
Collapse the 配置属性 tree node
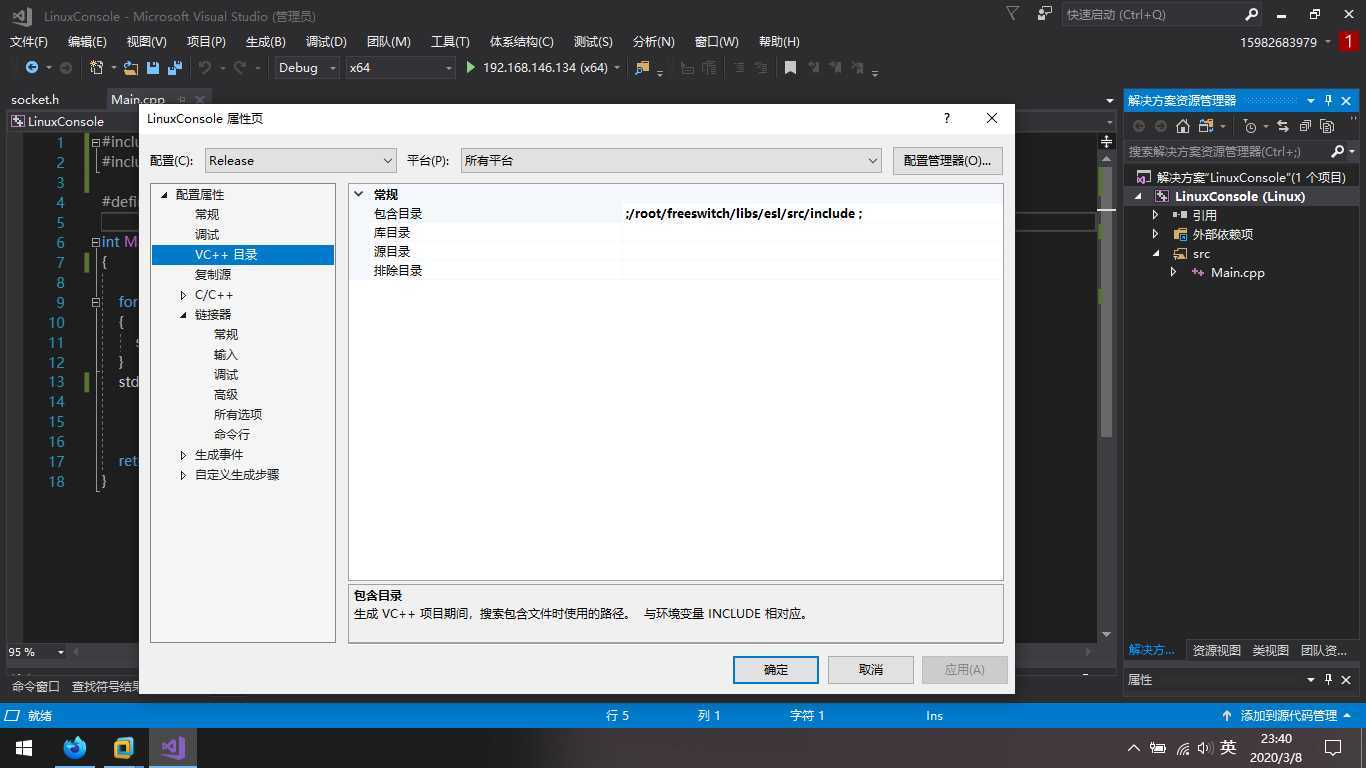165,195
